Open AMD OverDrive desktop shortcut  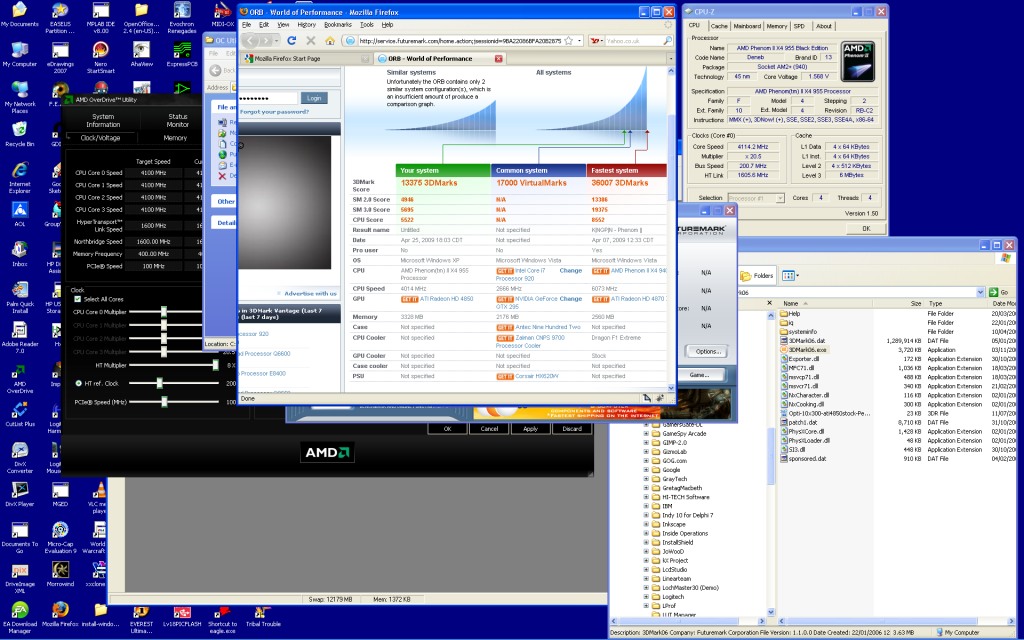tap(19, 370)
